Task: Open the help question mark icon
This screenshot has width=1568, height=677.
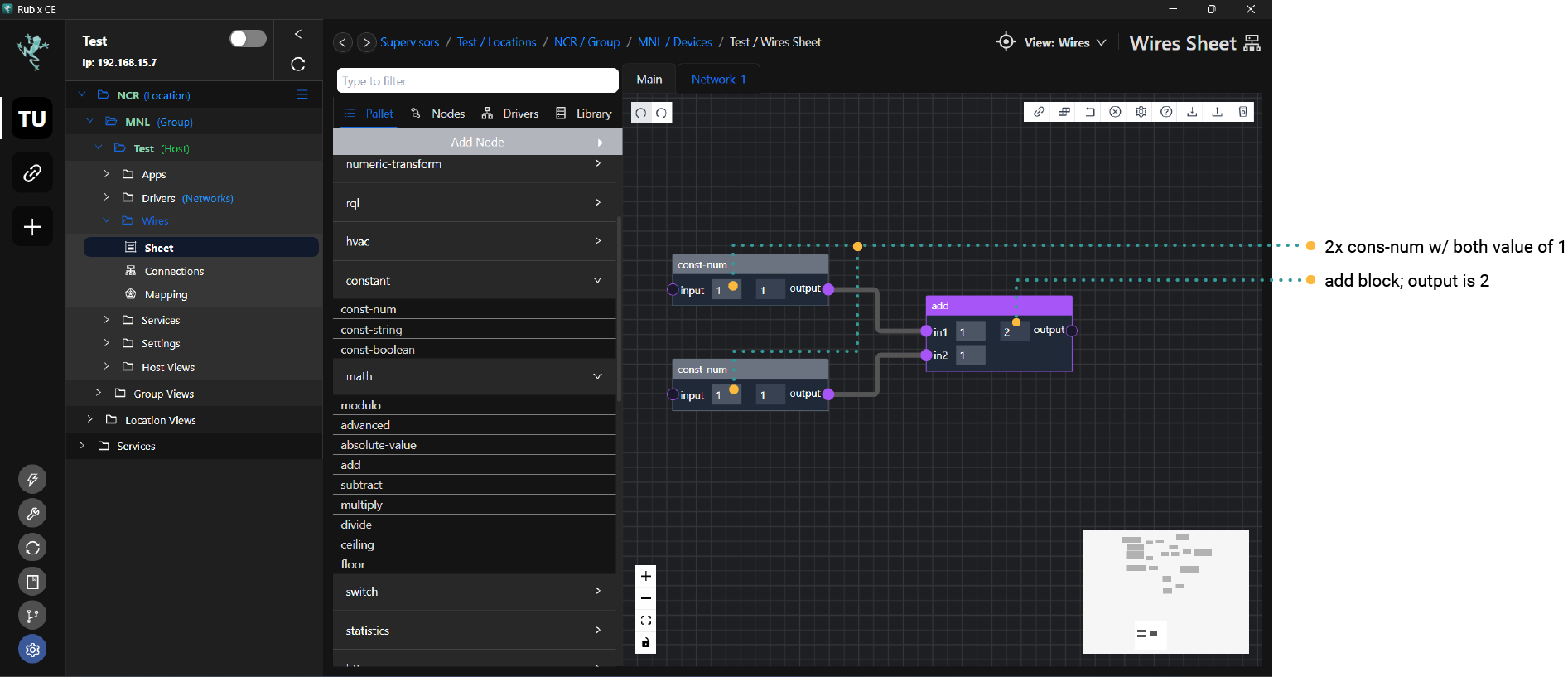Action: pyautogui.click(x=1166, y=112)
